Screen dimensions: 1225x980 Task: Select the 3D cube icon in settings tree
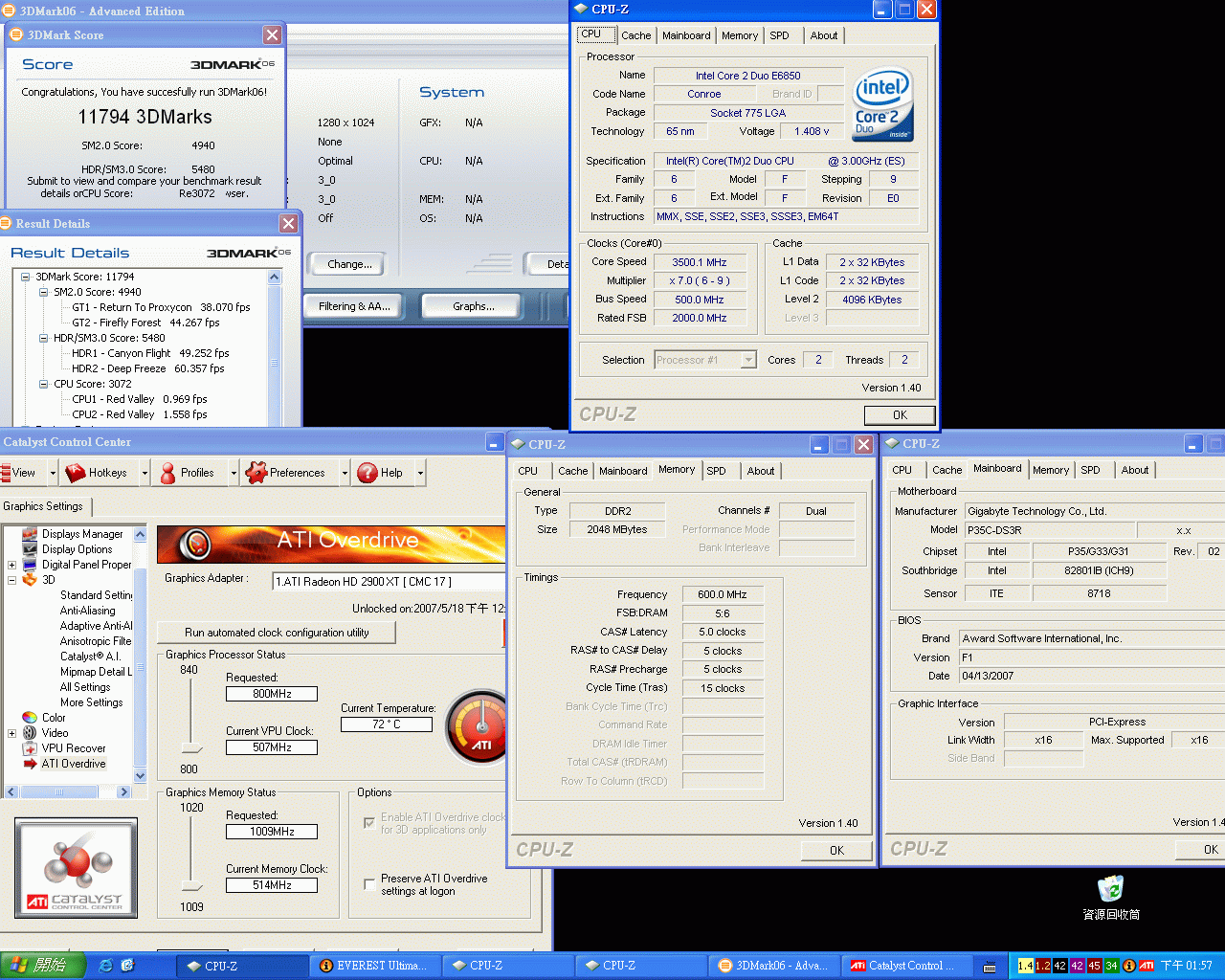pos(30,580)
